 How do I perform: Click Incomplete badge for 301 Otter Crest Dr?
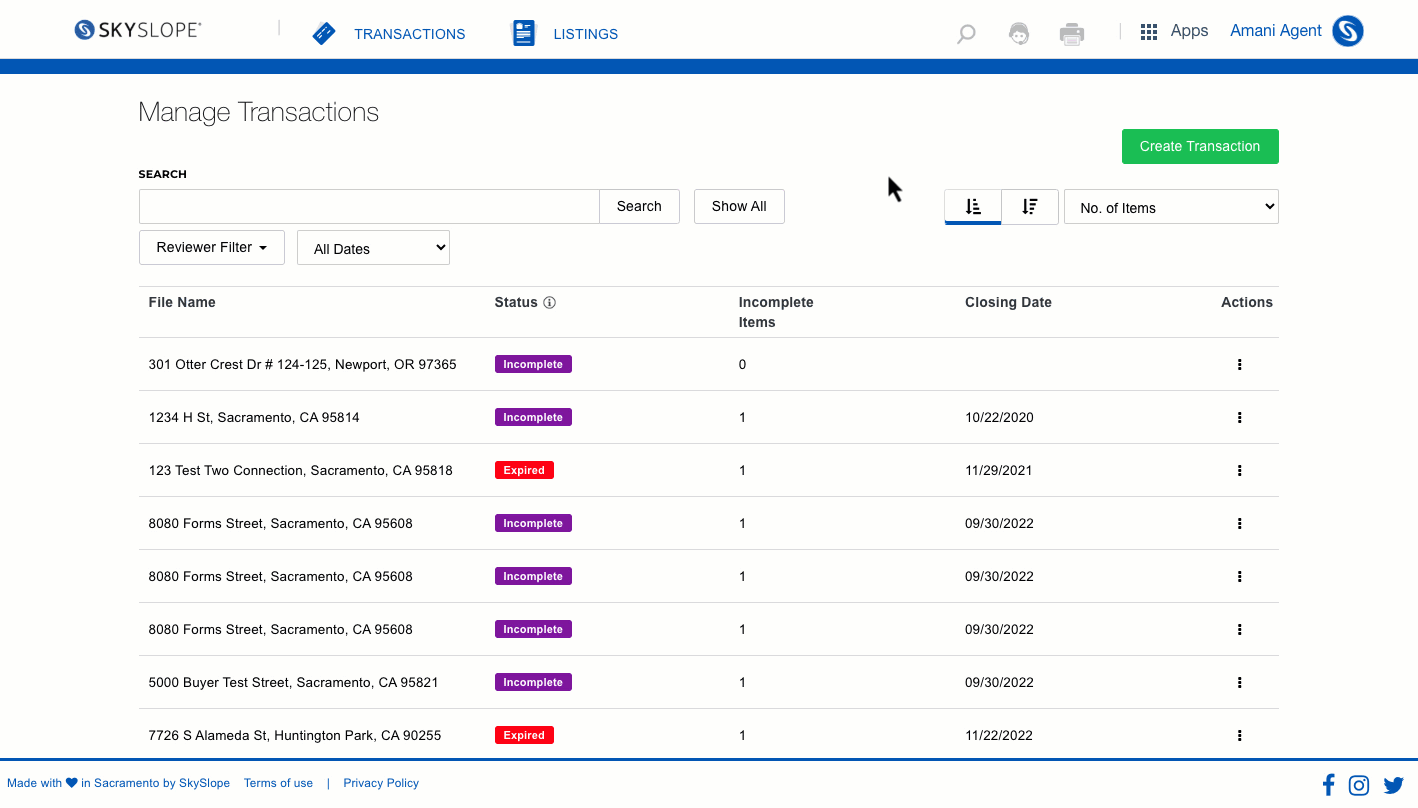pyautogui.click(x=533, y=364)
